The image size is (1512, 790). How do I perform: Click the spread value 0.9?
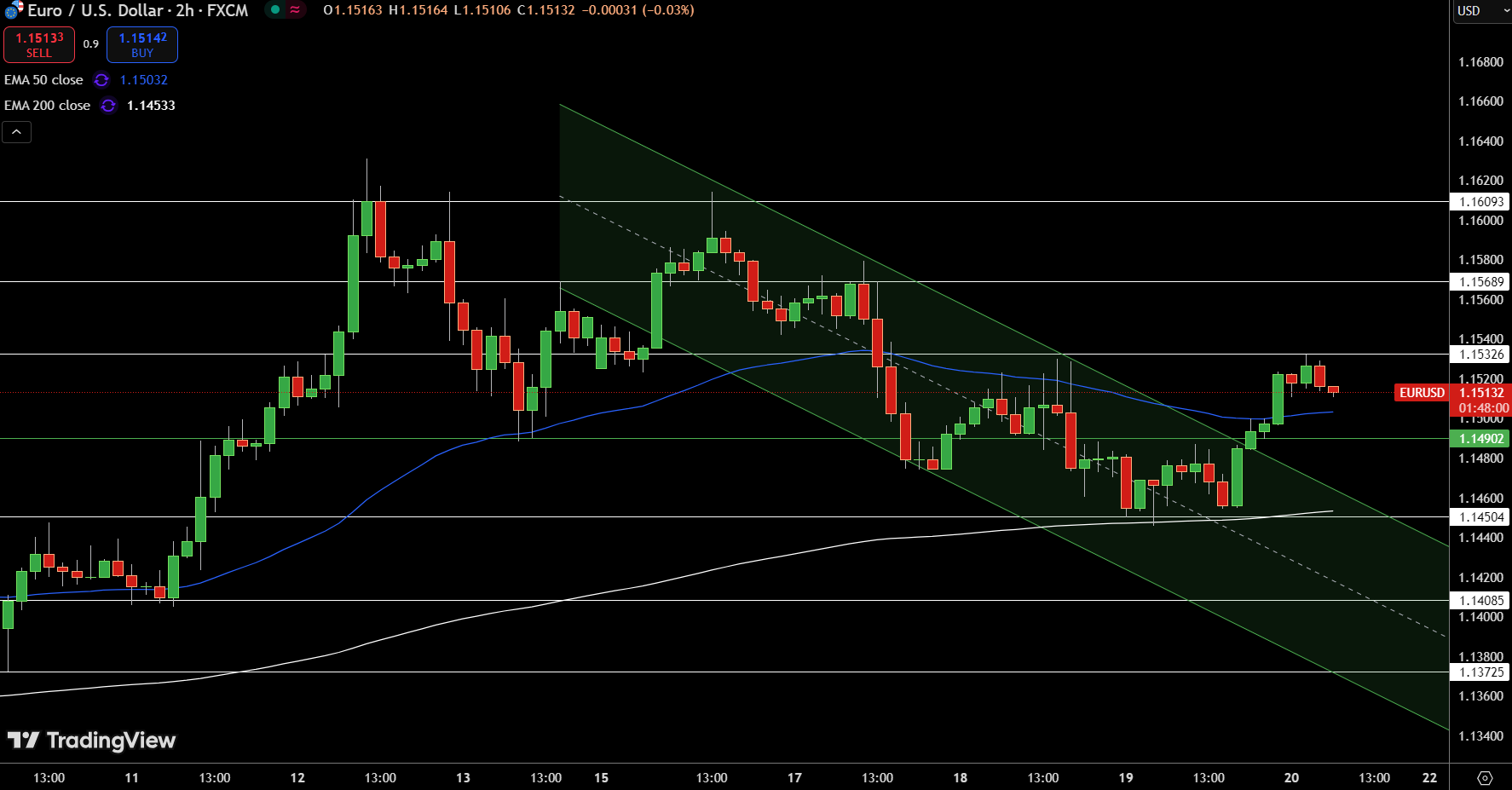pyautogui.click(x=91, y=44)
